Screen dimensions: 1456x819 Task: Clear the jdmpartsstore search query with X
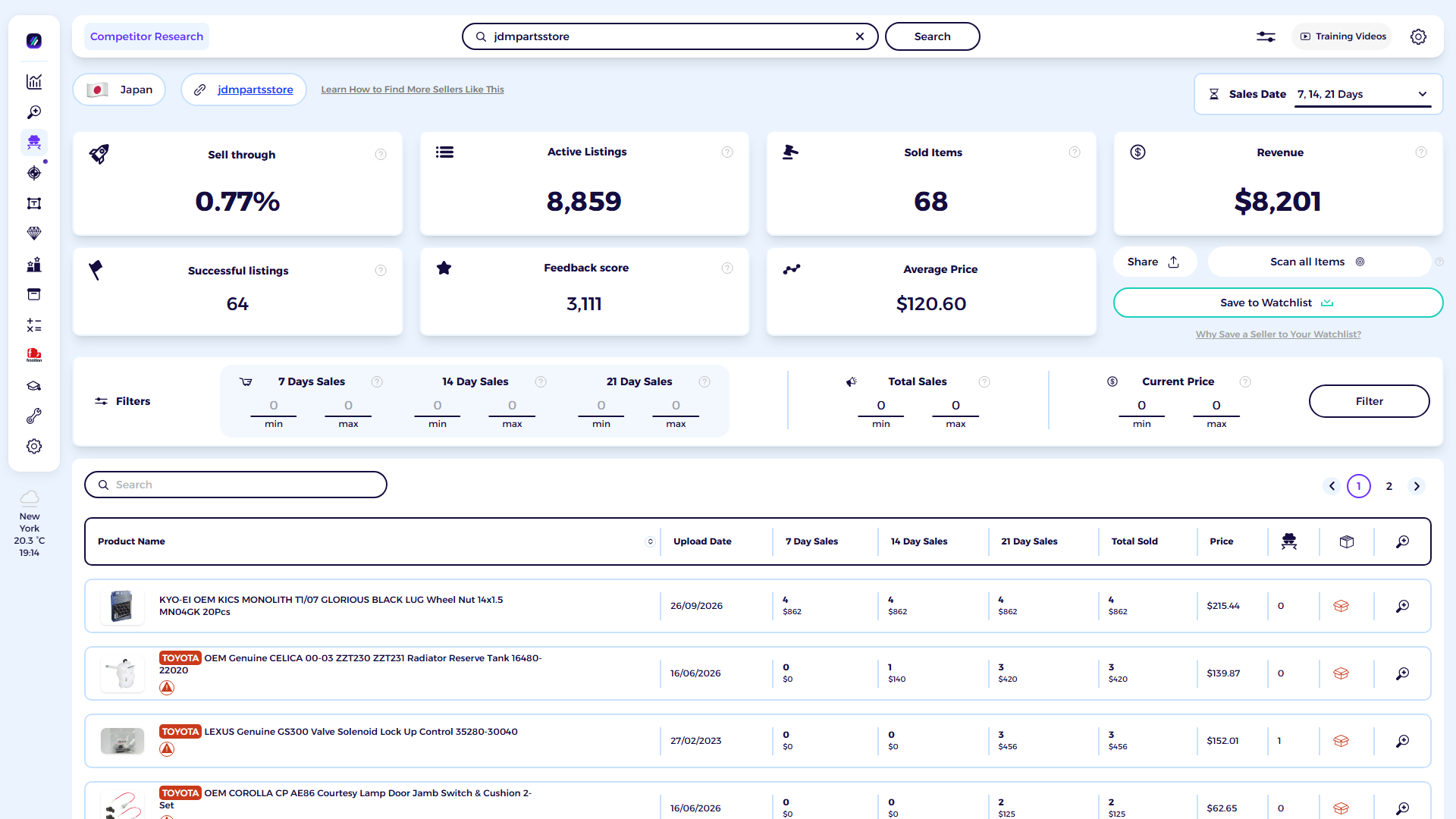click(860, 36)
